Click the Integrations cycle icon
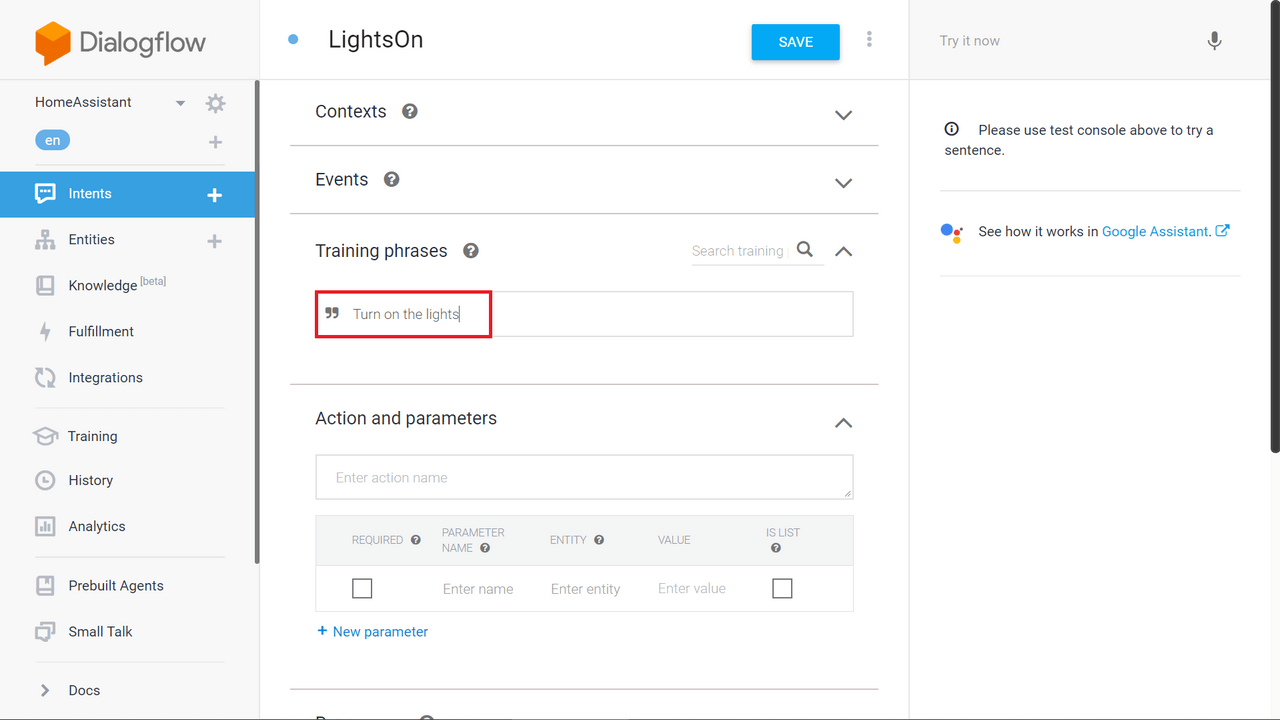The width and height of the screenshot is (1280, 720). click(x=45, y=378)
